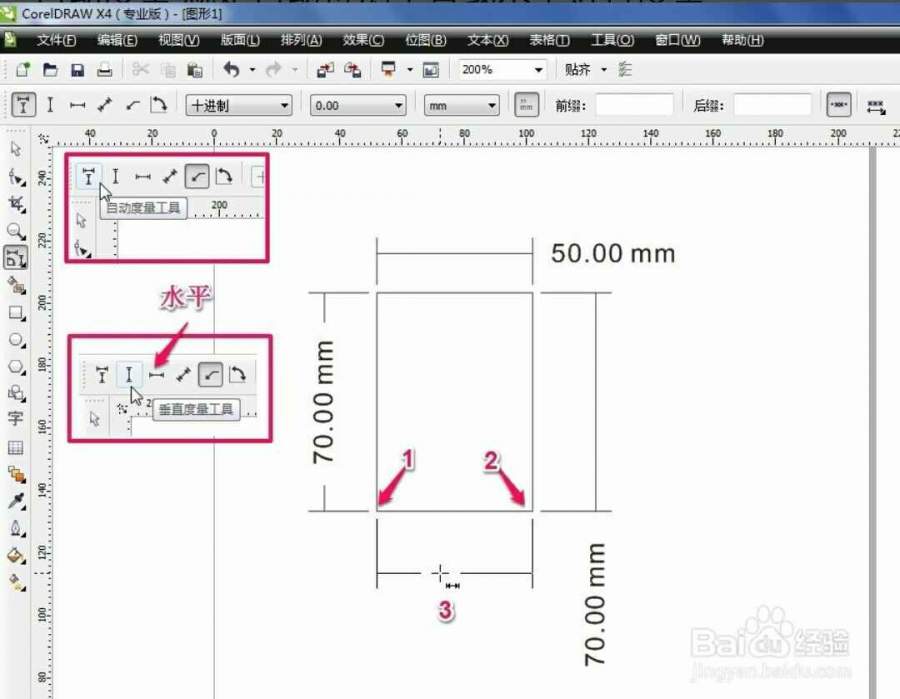Image resolution: width=900 pixels, height=699 pixels.
Task: Click the Export icon in the toolbar
Action: coord(352,70)
